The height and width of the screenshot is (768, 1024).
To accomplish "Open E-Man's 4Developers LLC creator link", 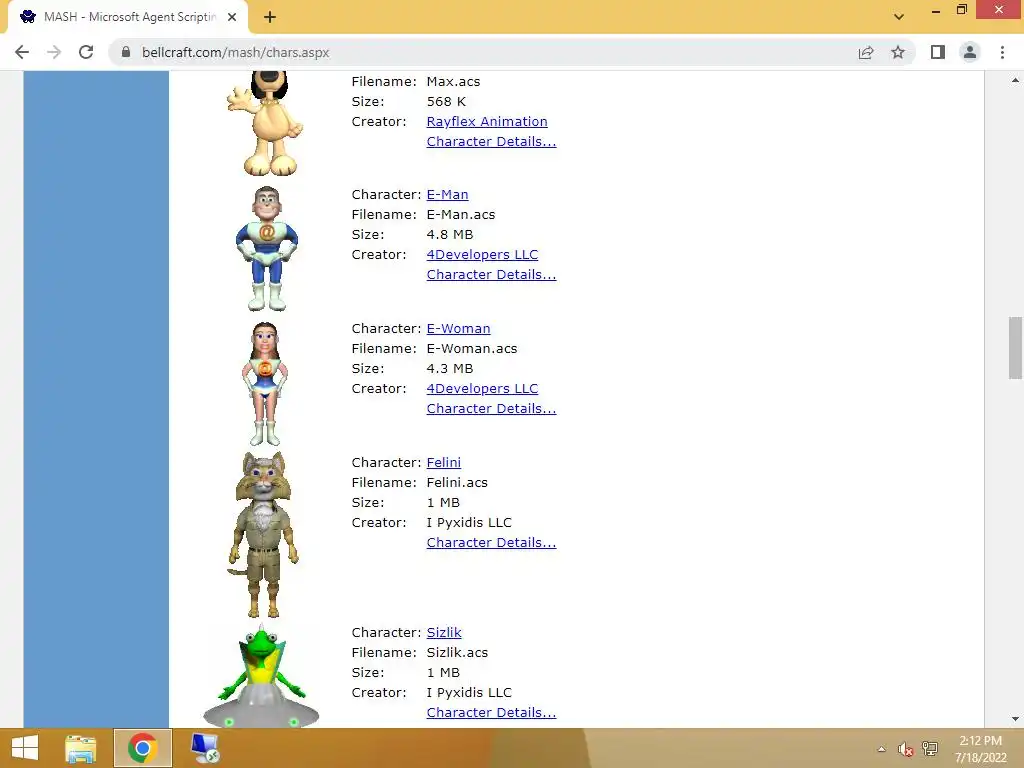I will coord(482,255).
